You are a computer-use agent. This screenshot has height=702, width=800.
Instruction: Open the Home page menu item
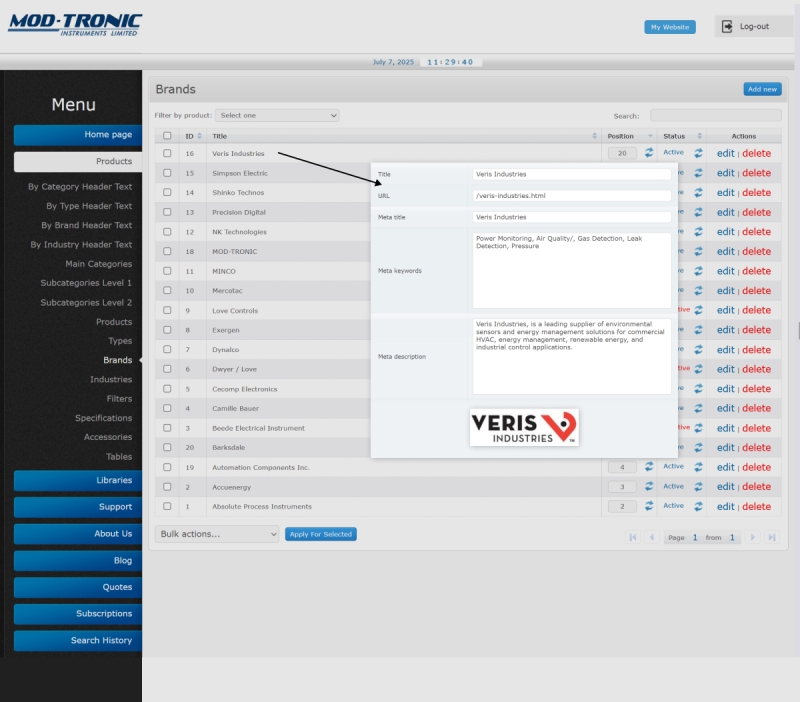(x=78, y=135)
